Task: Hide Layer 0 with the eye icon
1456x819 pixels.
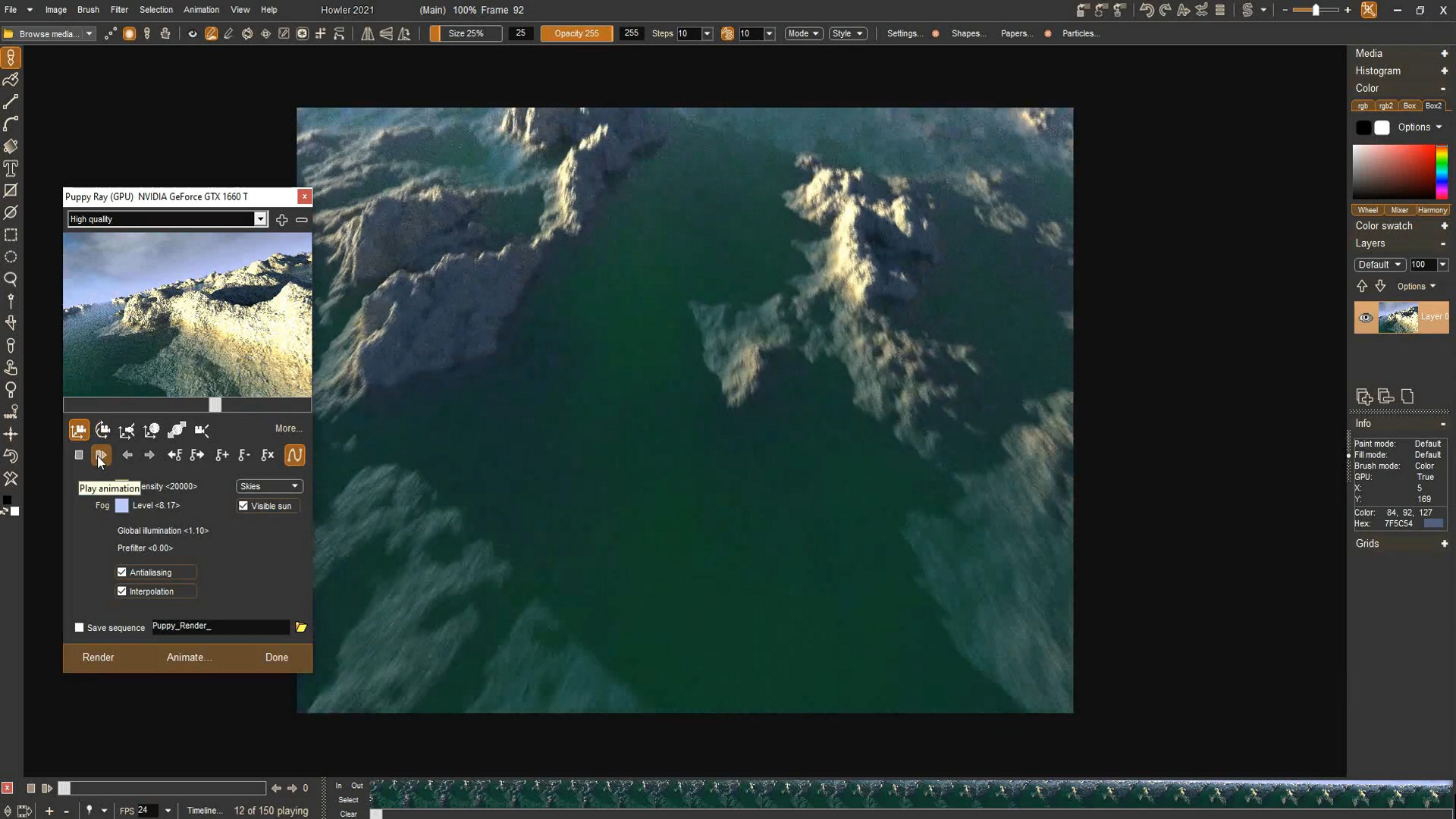Action: coord(1365,318)
